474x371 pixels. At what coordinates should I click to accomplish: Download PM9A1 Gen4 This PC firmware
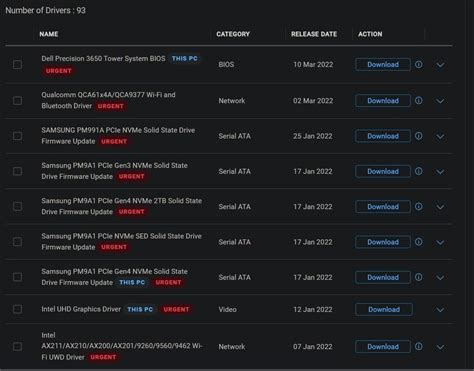[383, 277]
